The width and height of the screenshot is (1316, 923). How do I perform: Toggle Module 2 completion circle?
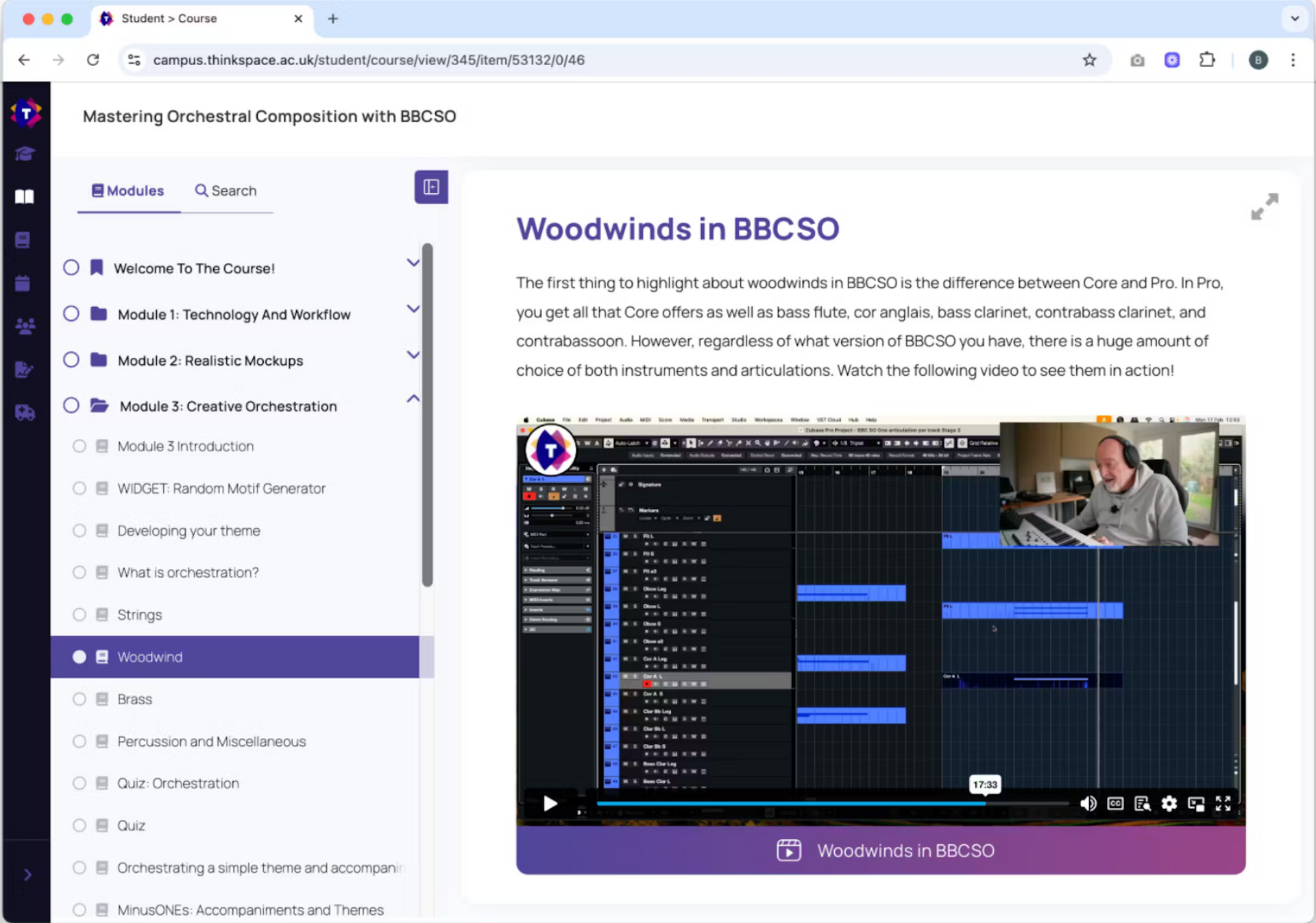pos(71,360)
